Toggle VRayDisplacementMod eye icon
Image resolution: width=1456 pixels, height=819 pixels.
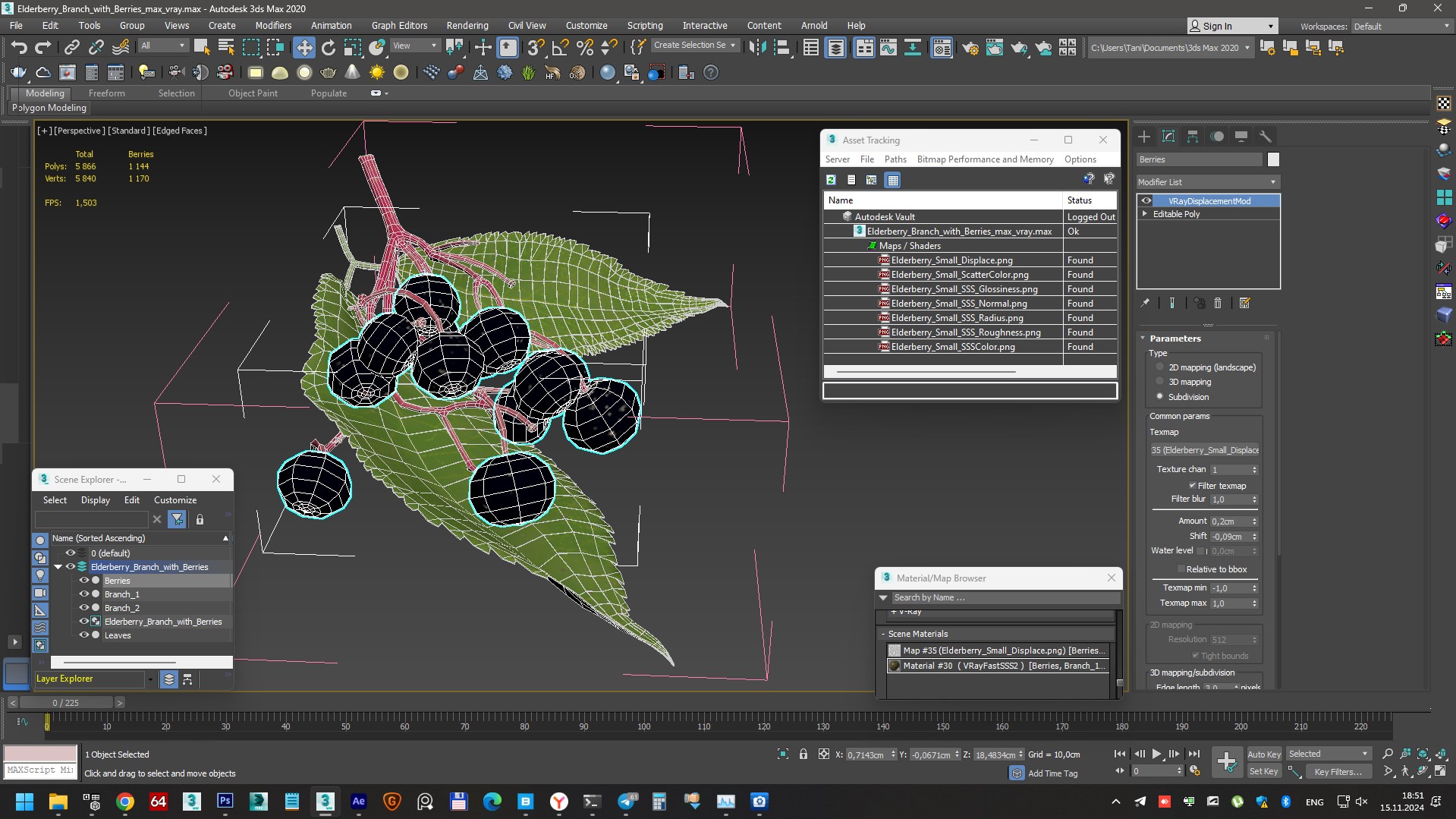tap(1146, 201)
